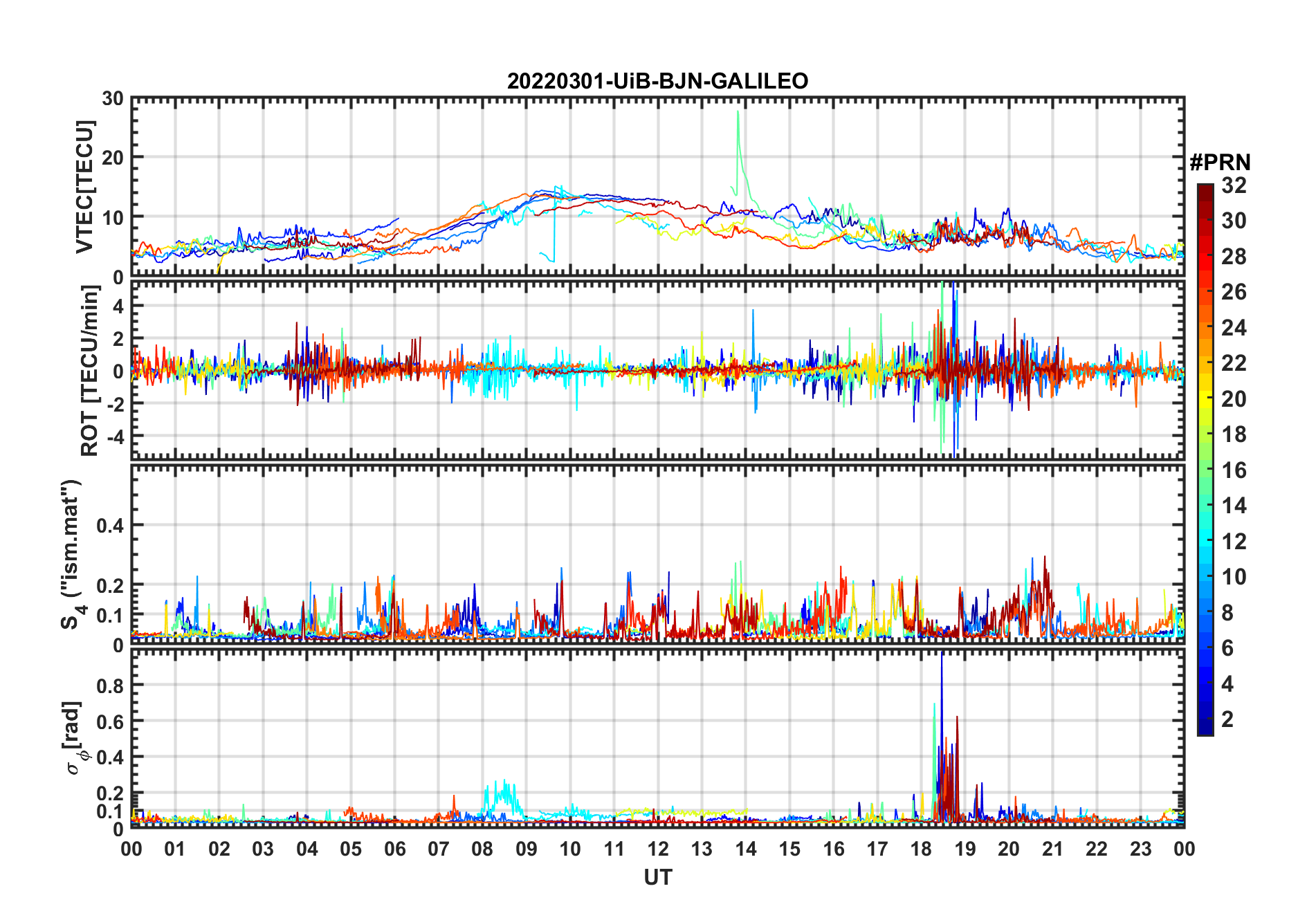Click the plot title 20220301-UiB-BJN-GALILEO
Image resolution: width=1316 pixels, height=920 pixels.
[657, 81]
